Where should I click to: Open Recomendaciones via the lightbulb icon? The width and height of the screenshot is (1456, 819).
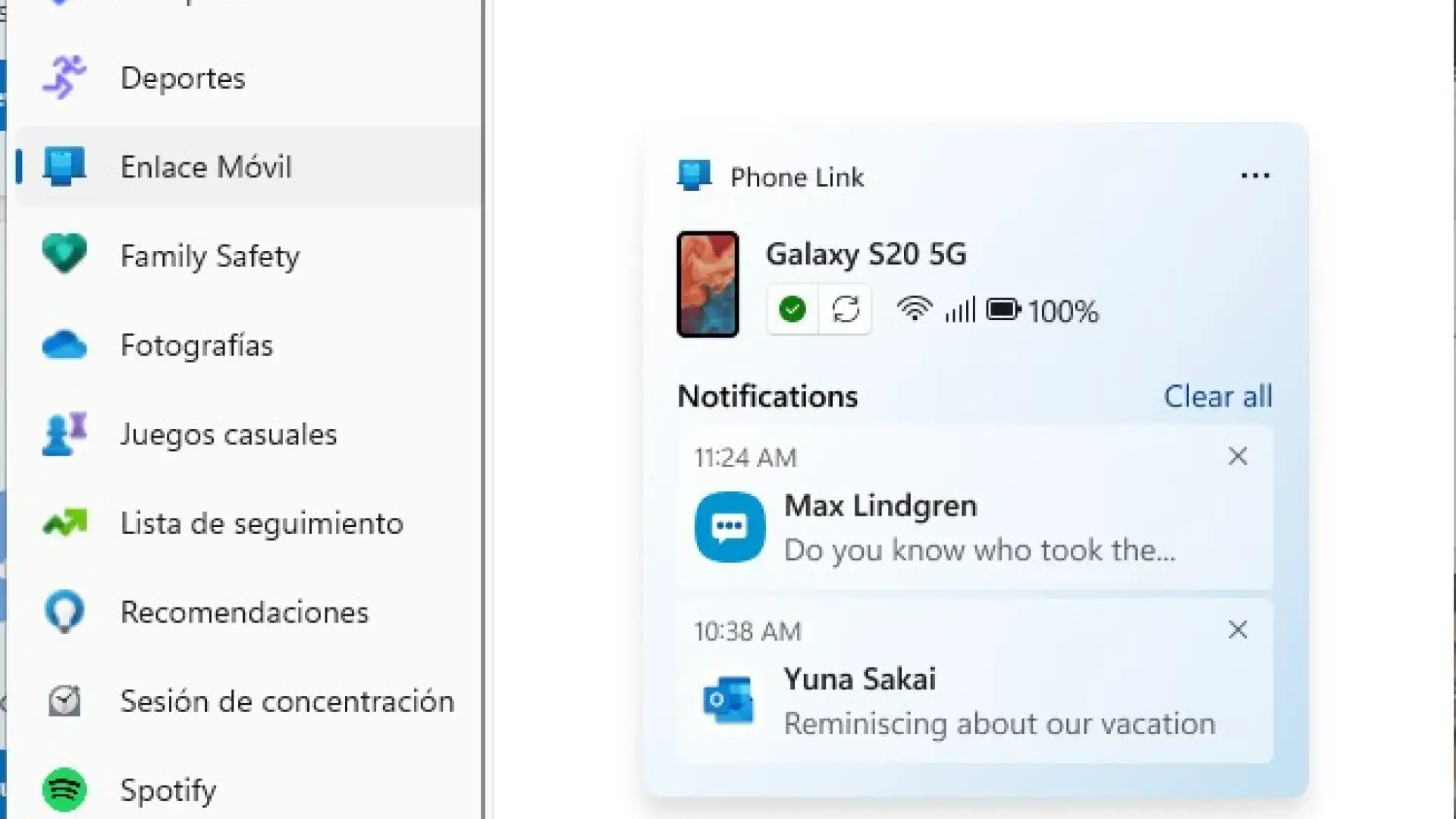(65, 611)
